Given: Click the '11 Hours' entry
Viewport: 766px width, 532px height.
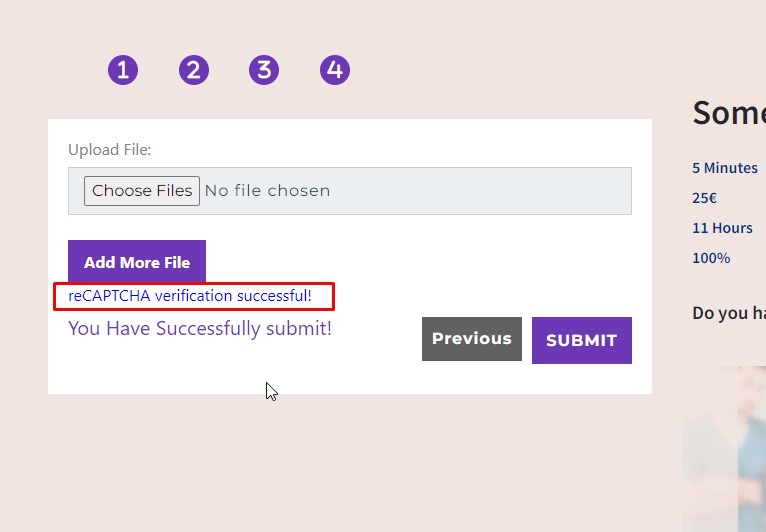Looking at the screenshot, I should point(722,228).
